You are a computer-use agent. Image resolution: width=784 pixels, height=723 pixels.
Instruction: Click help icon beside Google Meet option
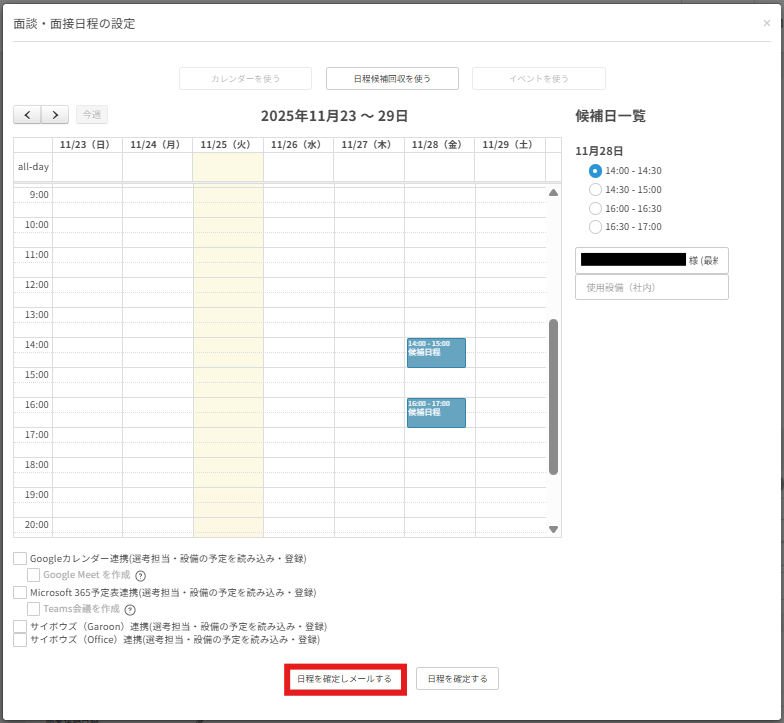141,576
